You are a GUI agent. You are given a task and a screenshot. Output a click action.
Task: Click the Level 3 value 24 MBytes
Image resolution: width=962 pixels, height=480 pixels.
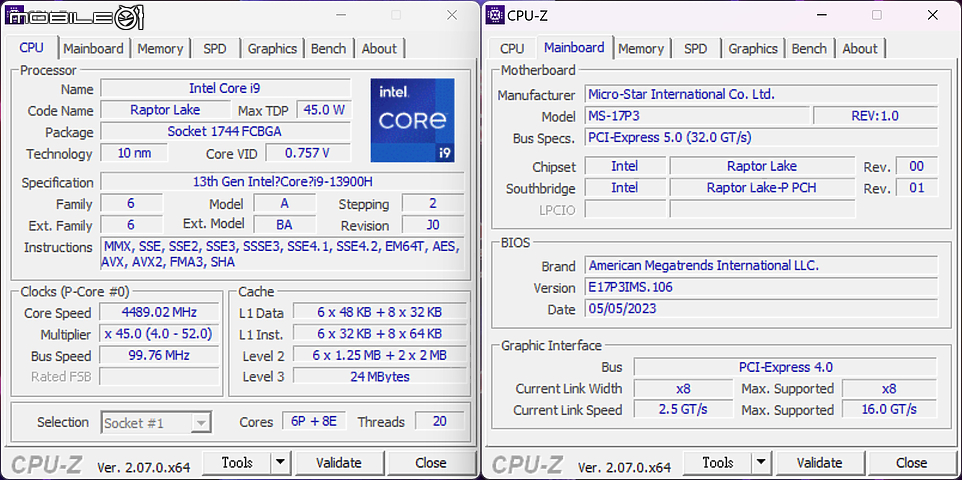click(379, 376)
